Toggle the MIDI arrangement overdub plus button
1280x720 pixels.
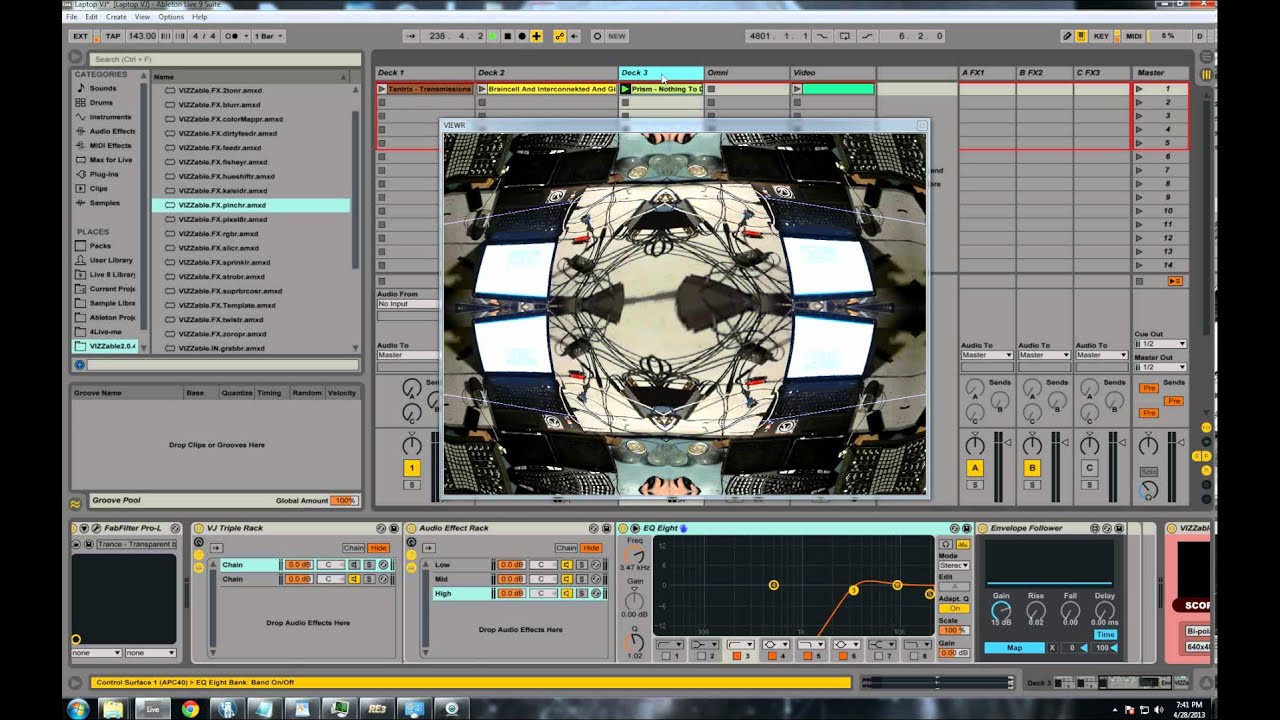click(x=536, y=36)
